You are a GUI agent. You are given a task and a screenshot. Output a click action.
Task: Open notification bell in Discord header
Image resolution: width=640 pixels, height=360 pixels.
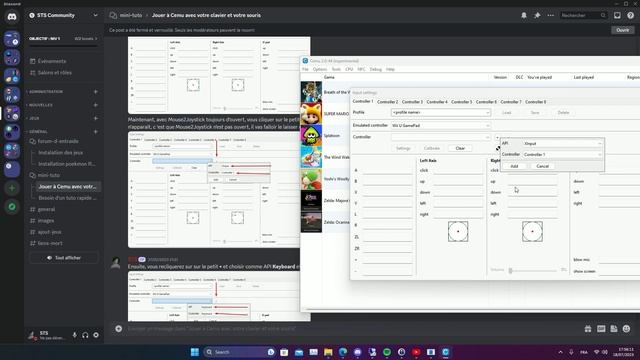pos(524,16)
